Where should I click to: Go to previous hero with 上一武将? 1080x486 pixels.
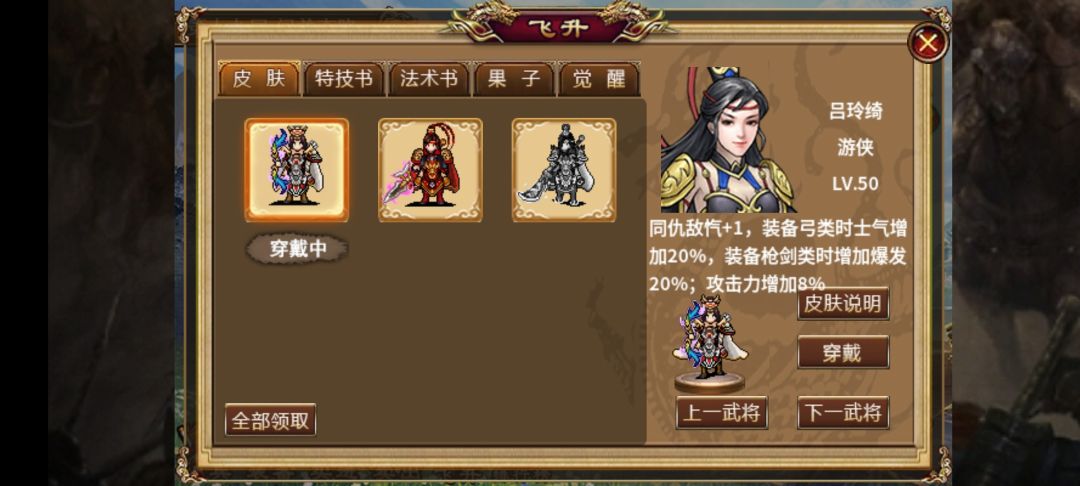(722, 413)
